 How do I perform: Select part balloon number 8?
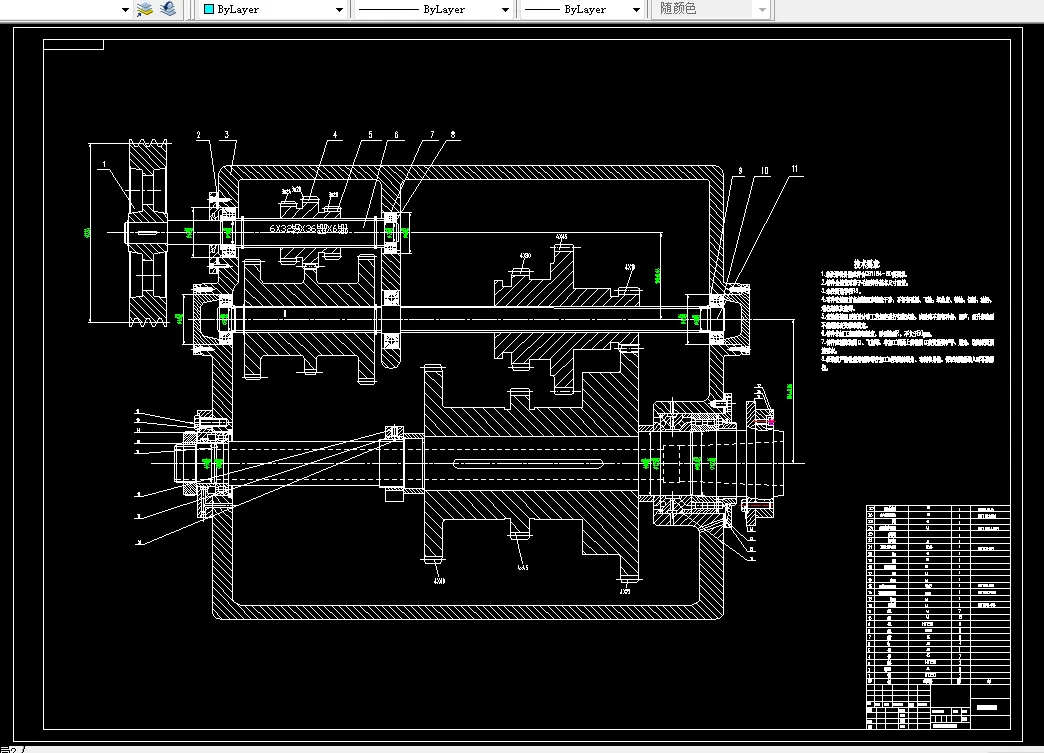[453, 134]
